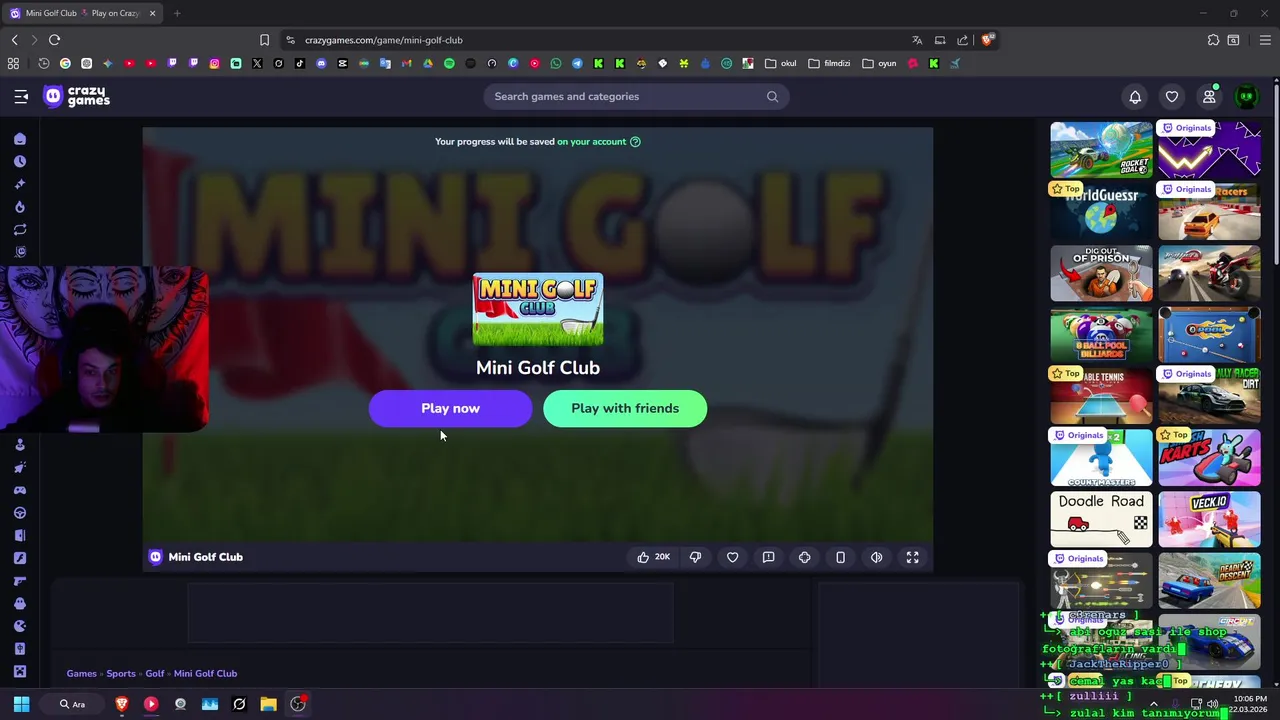Open the 'on your account' link
This screenshot has height=720, width=1280.
pos(591,142)
